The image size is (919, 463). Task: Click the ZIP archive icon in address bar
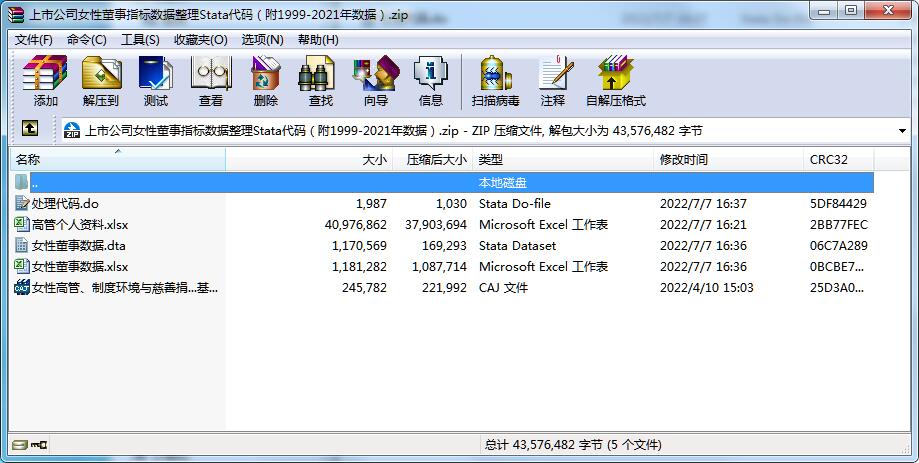(72, 130)
